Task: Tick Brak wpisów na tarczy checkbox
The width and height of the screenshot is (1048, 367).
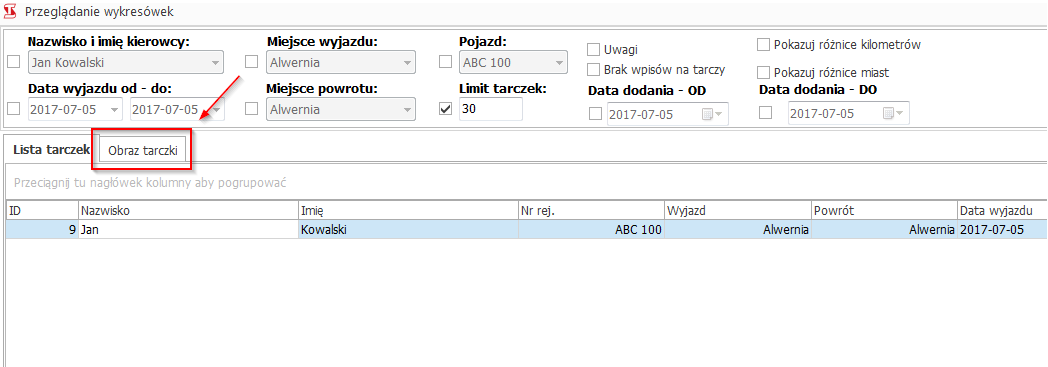Action: click(593, 70)
